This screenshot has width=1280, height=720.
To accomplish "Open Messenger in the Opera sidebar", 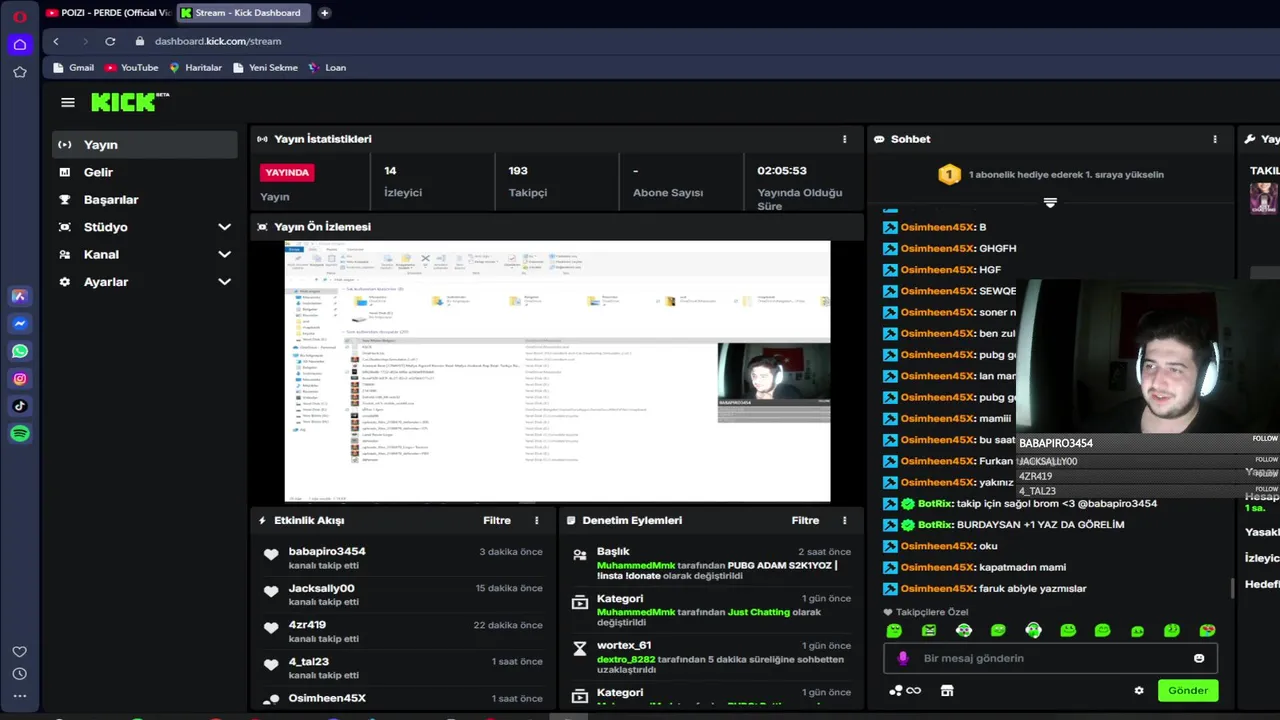I will 19,324.
